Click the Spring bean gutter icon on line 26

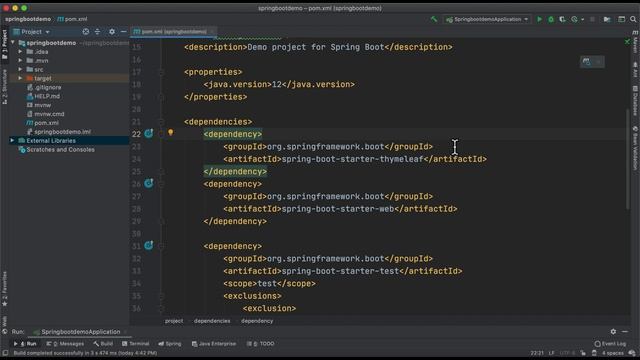coord(149,183)
